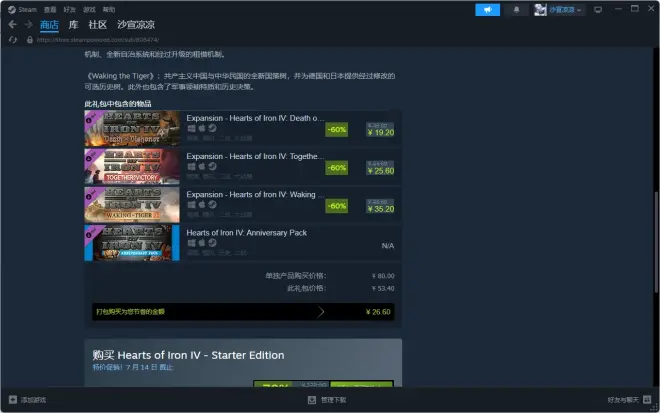Open the manage downloads icon
This screenshot has width=660, height=413.
[312, 399]
